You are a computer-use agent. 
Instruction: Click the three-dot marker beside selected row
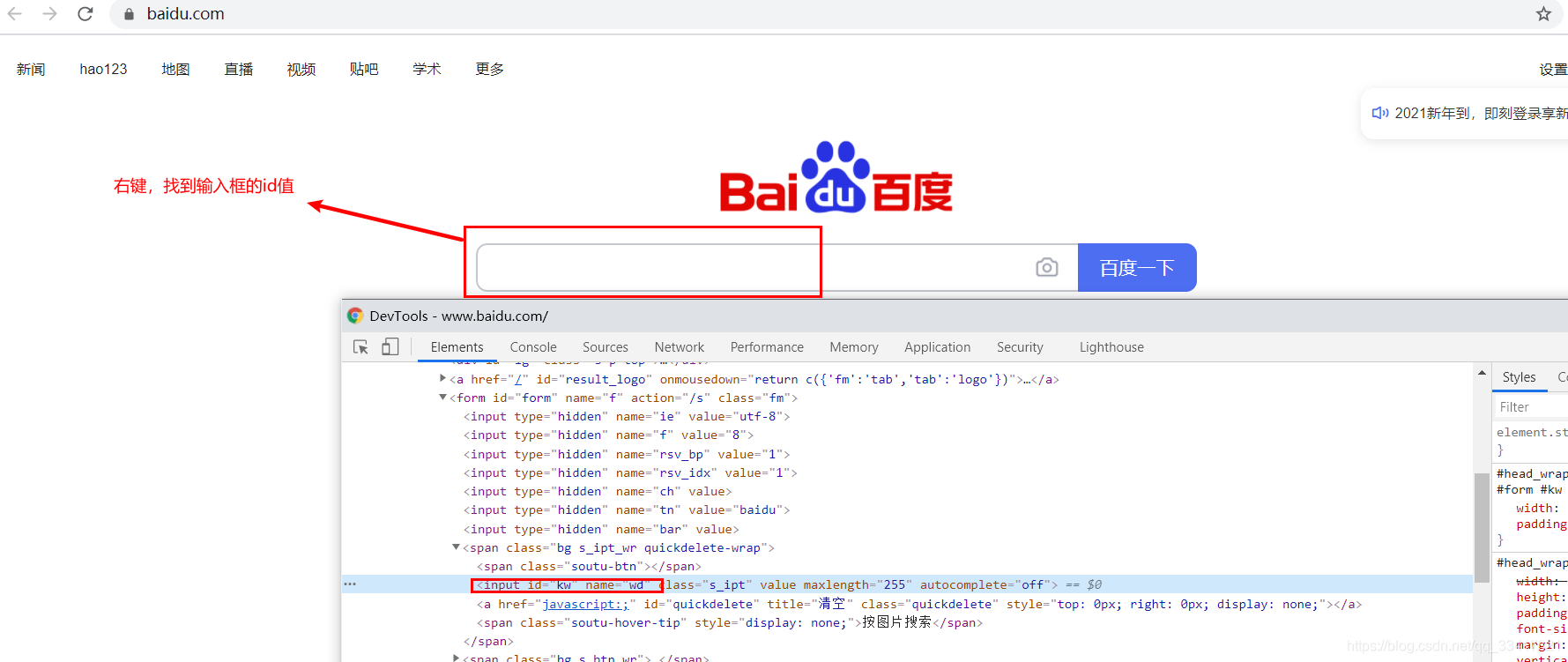(350, 584)
